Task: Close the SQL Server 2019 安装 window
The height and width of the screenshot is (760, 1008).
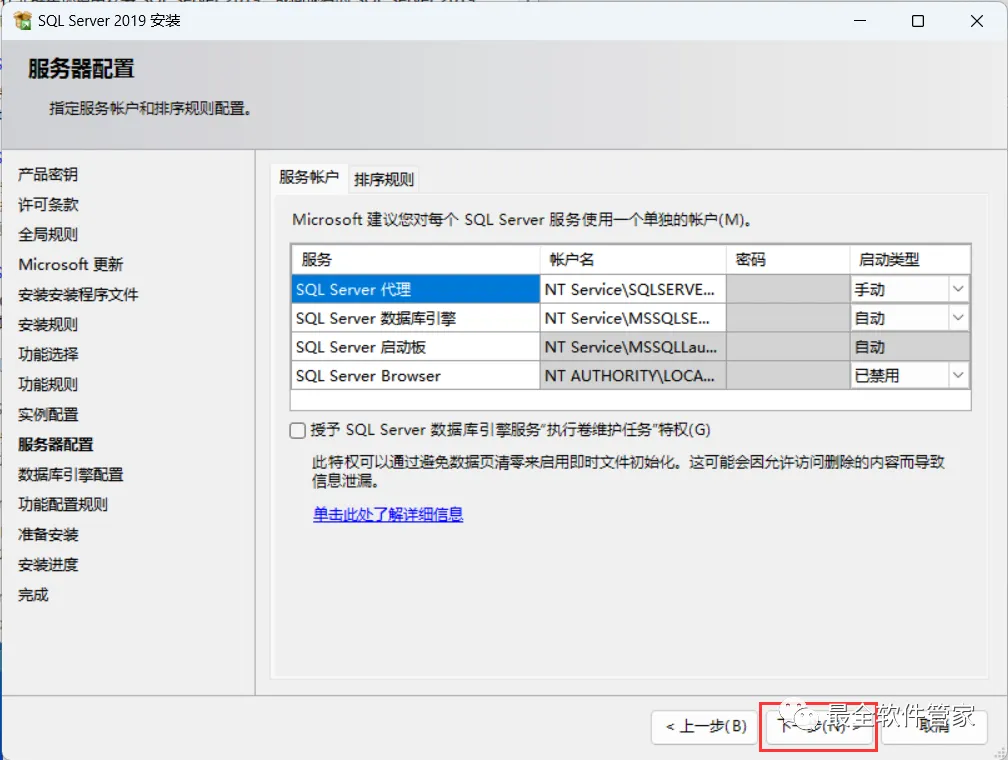Action: 977,21
